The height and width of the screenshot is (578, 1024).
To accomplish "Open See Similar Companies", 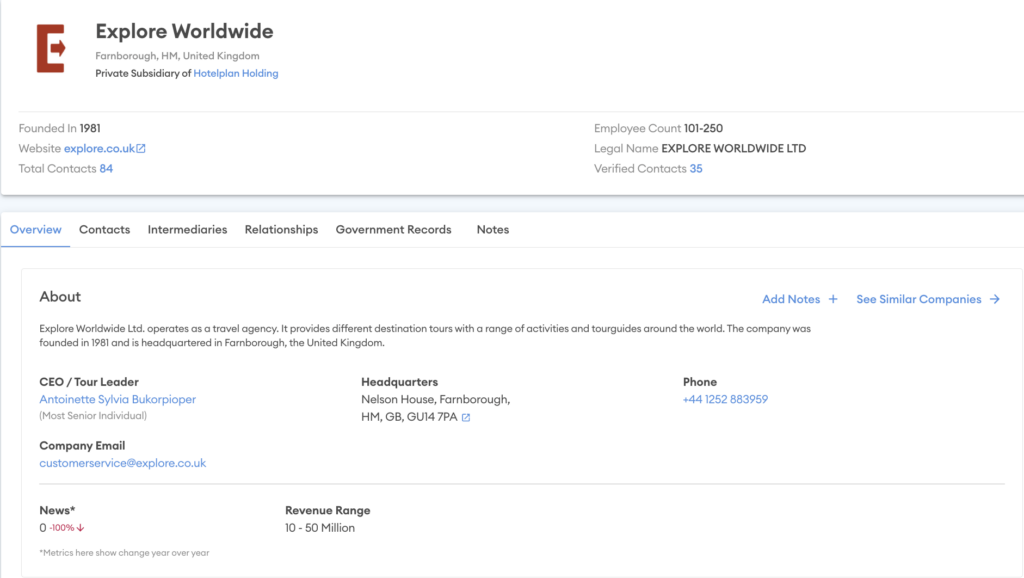I will pyautogui.click(x=918, y=299).
